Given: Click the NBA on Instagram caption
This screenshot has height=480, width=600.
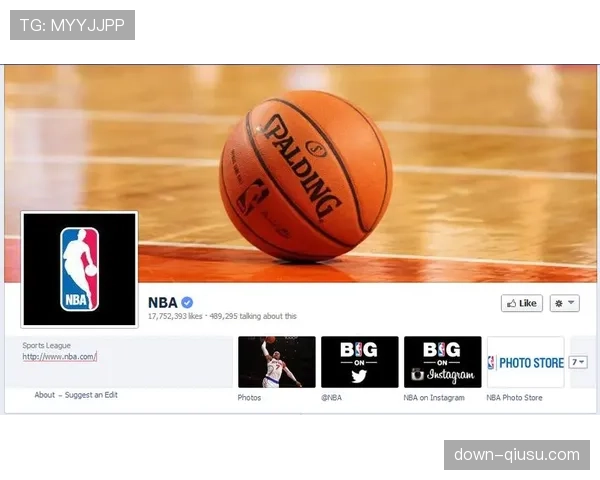Looking at the screenshot, I should tap(434, 398).
